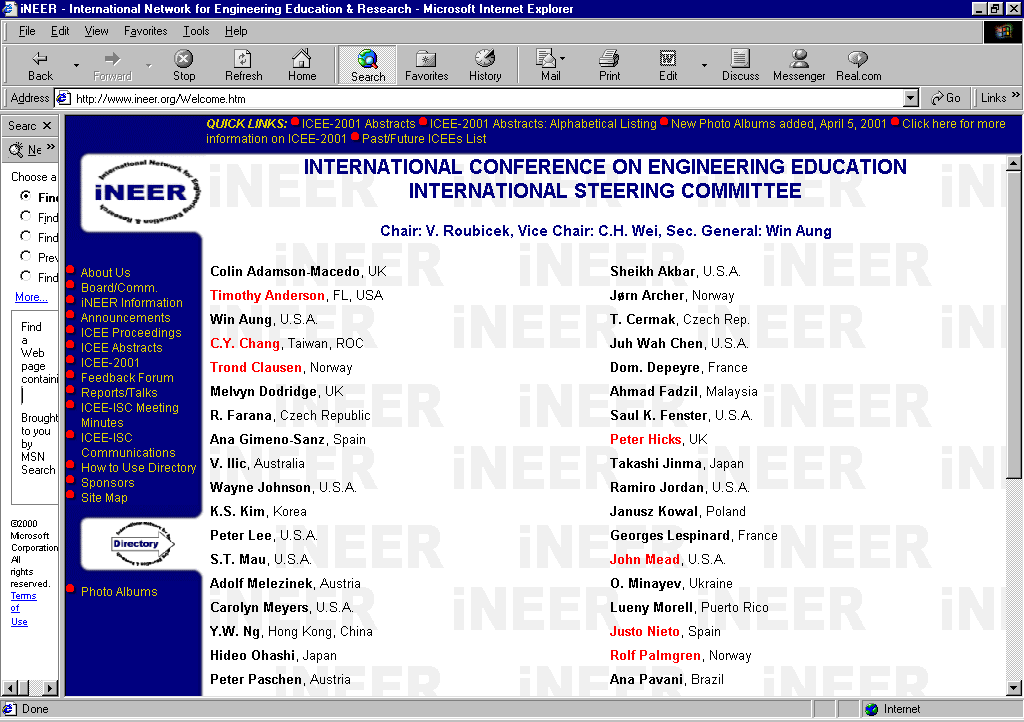Screen dimensions: 1024x722
Task: Click the 'ICEE-2001 Abstracts' quick link
Action: pyautogui.click(x=358, y=124)
